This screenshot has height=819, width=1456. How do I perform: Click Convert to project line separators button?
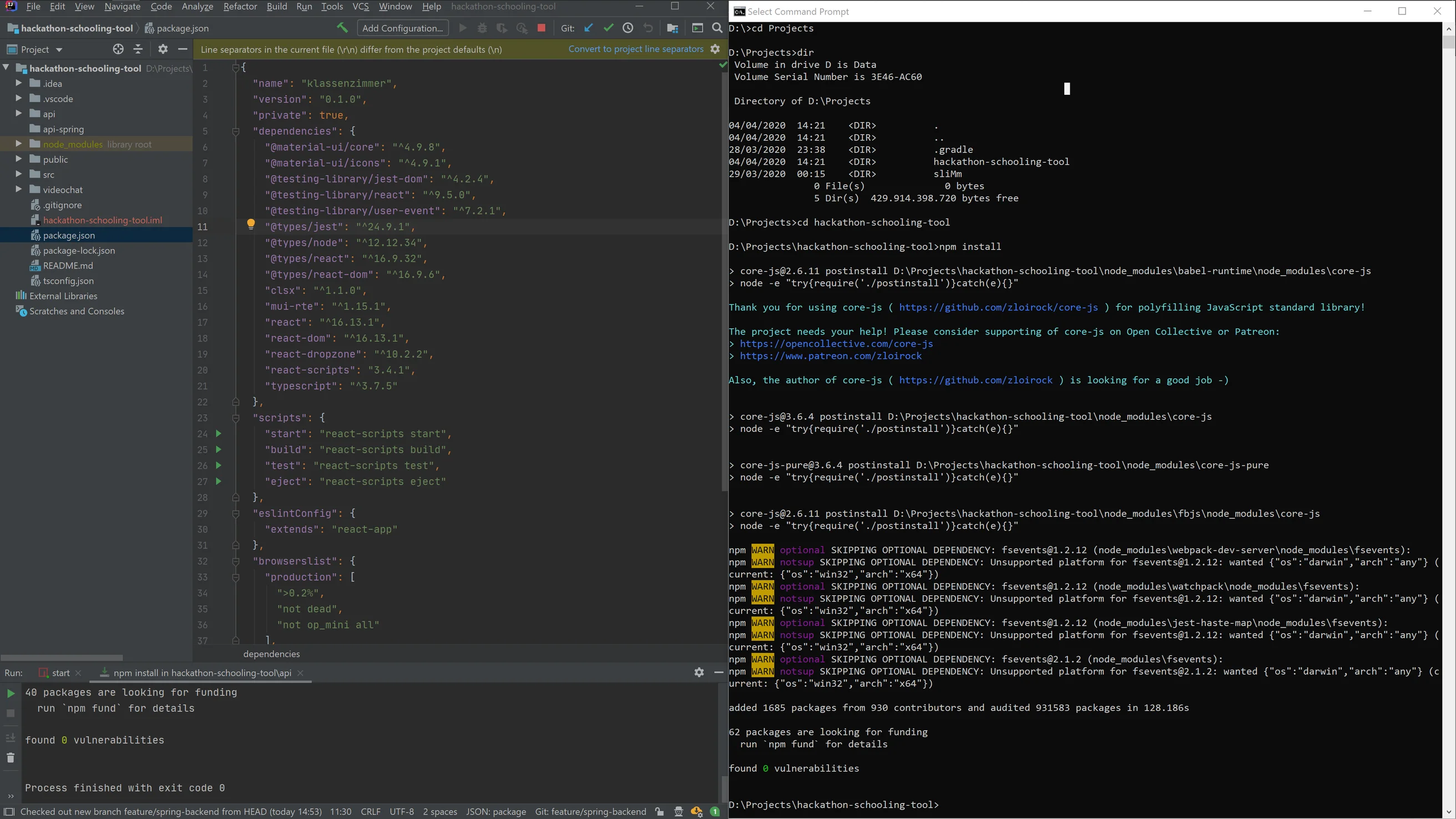(x=635, y=49)
